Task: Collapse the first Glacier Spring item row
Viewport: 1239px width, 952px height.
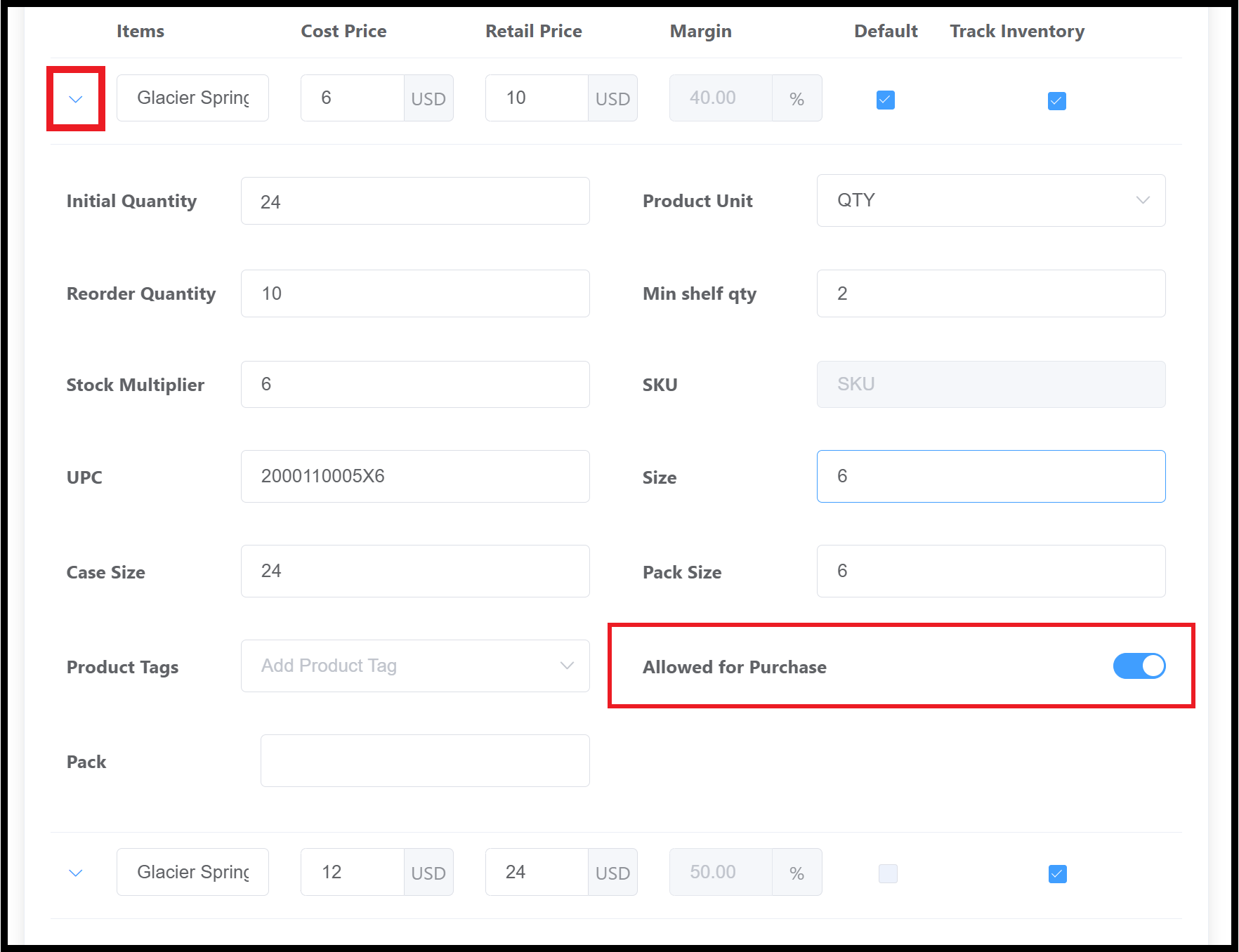Action: click(x=76, y=99)
